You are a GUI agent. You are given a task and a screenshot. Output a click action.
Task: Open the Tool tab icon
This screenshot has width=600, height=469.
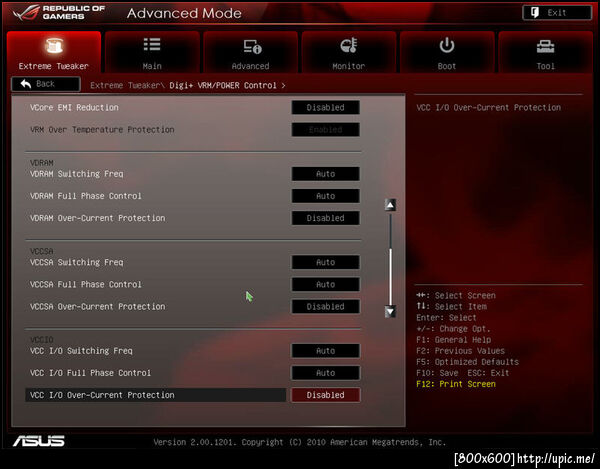click(545, 46)
